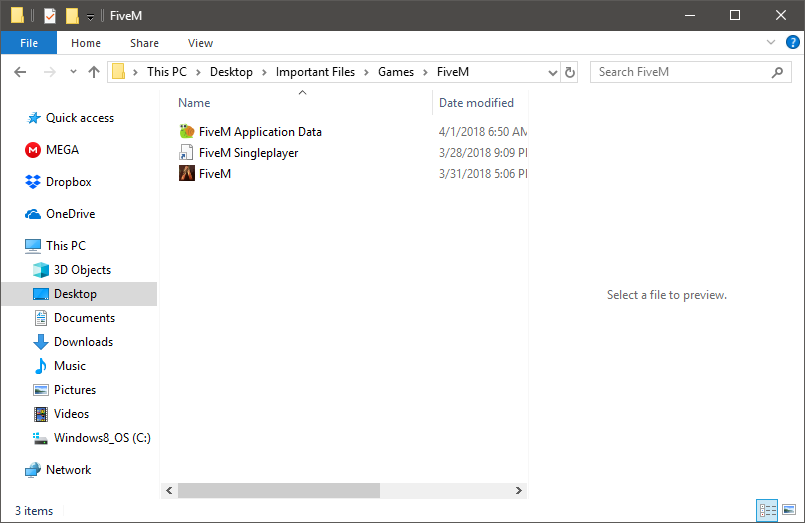Select the 3/28/2018 9:09 PM date cell
Viewport: 805px width, 523px height.
pyautogui.click(x=483, y=153)
